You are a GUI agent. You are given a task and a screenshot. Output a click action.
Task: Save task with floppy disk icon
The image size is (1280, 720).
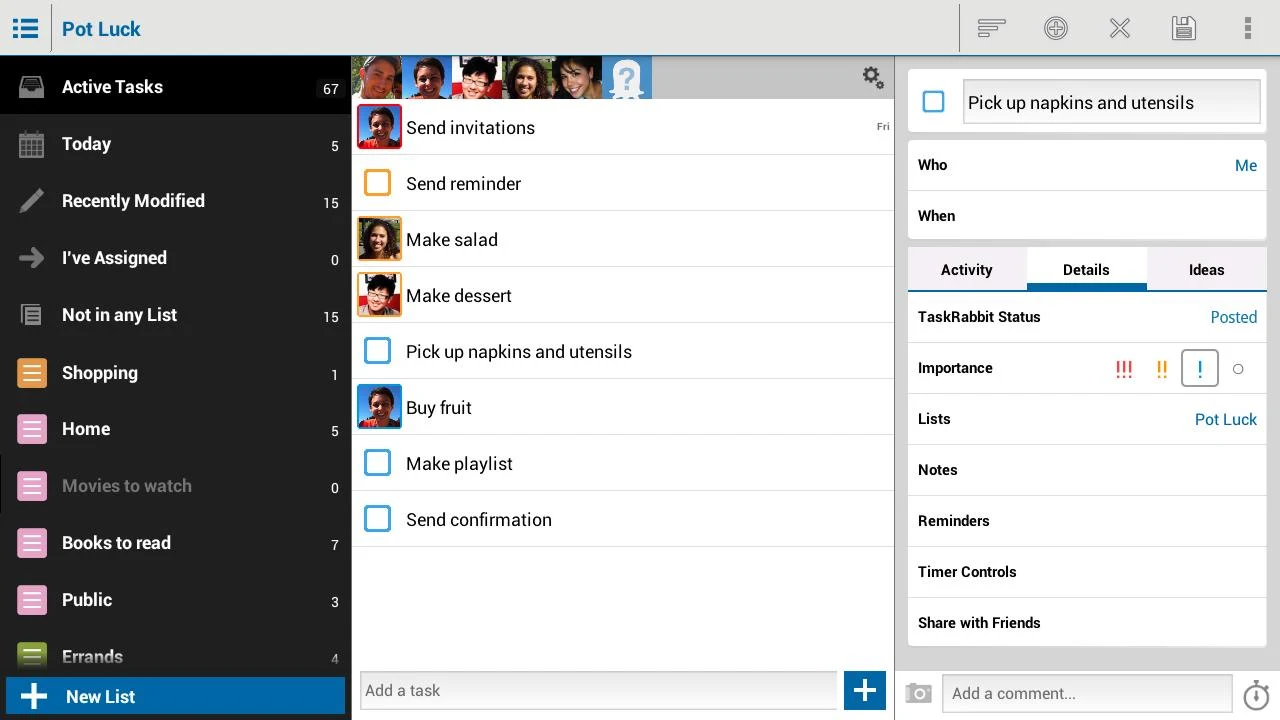pyautogui.click(x=1184, y=28)
